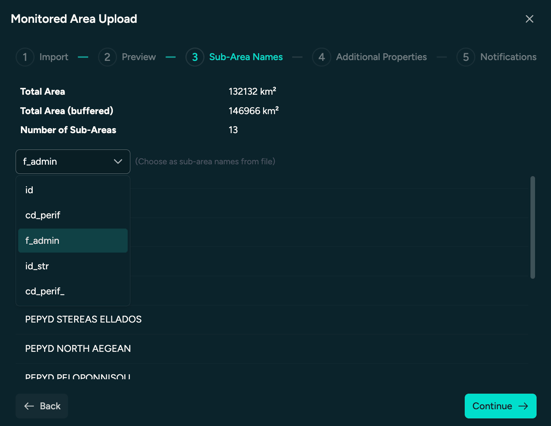Click the step 5 Notifications circle icon
This screenshot has width=551, height=426.
(466, 57)
